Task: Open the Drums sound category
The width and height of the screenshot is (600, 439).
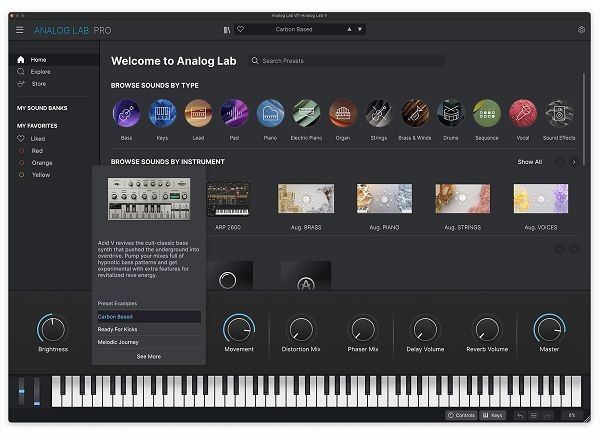Action: point(451,113)
